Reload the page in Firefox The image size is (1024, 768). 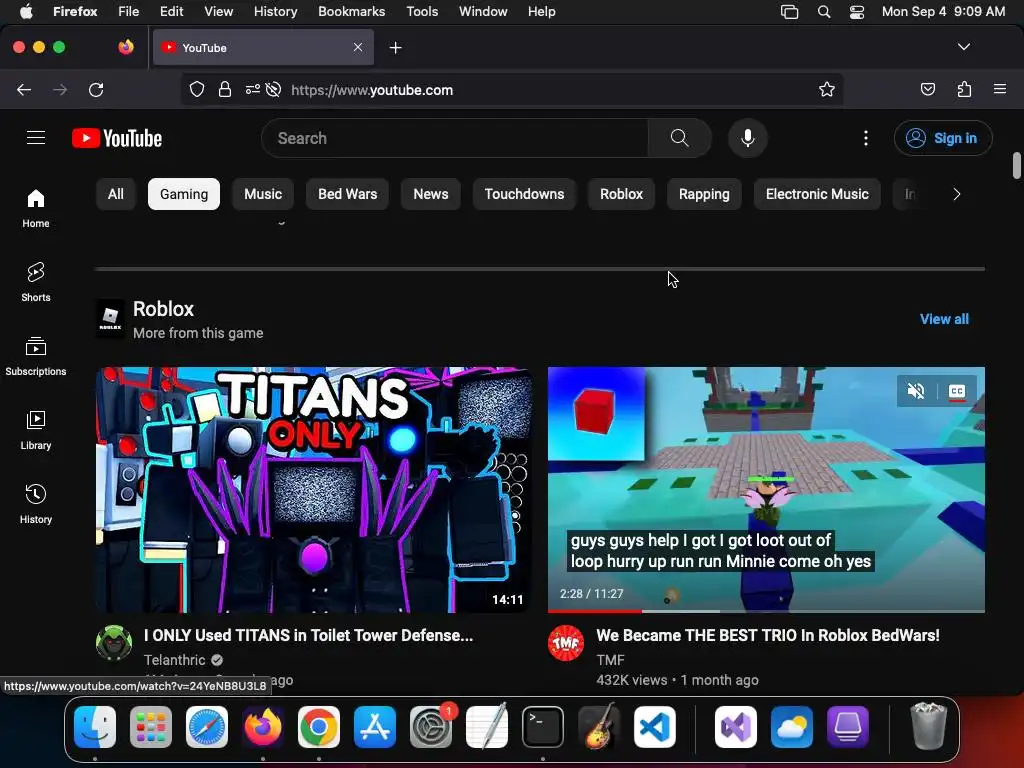coord(96,89)
